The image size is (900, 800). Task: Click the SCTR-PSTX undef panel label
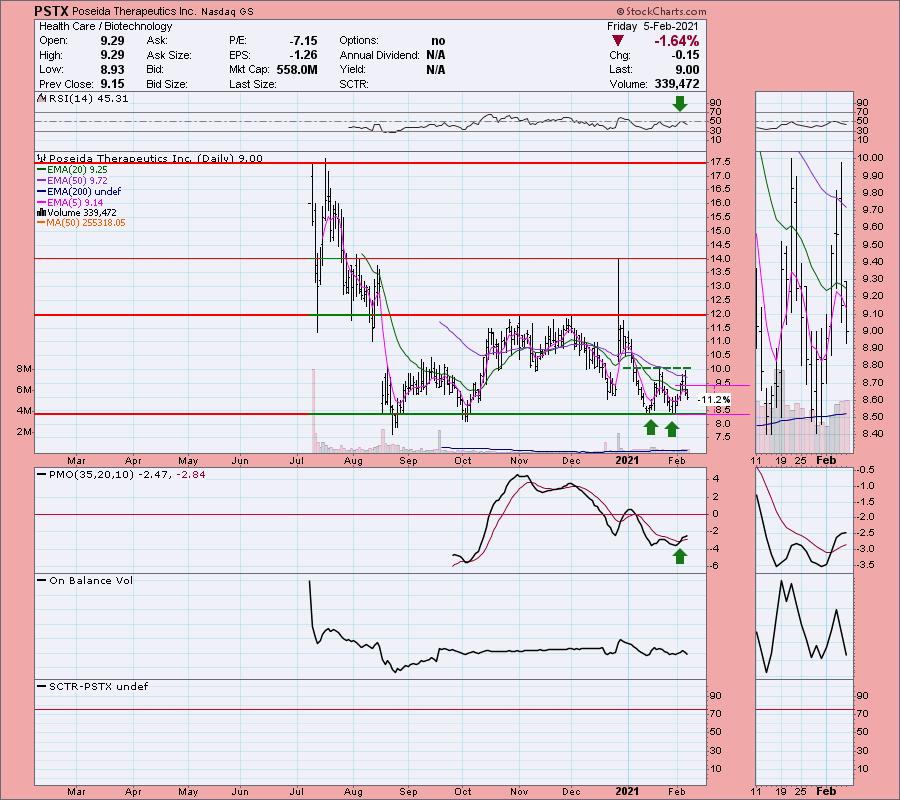[x=98, y=686]
